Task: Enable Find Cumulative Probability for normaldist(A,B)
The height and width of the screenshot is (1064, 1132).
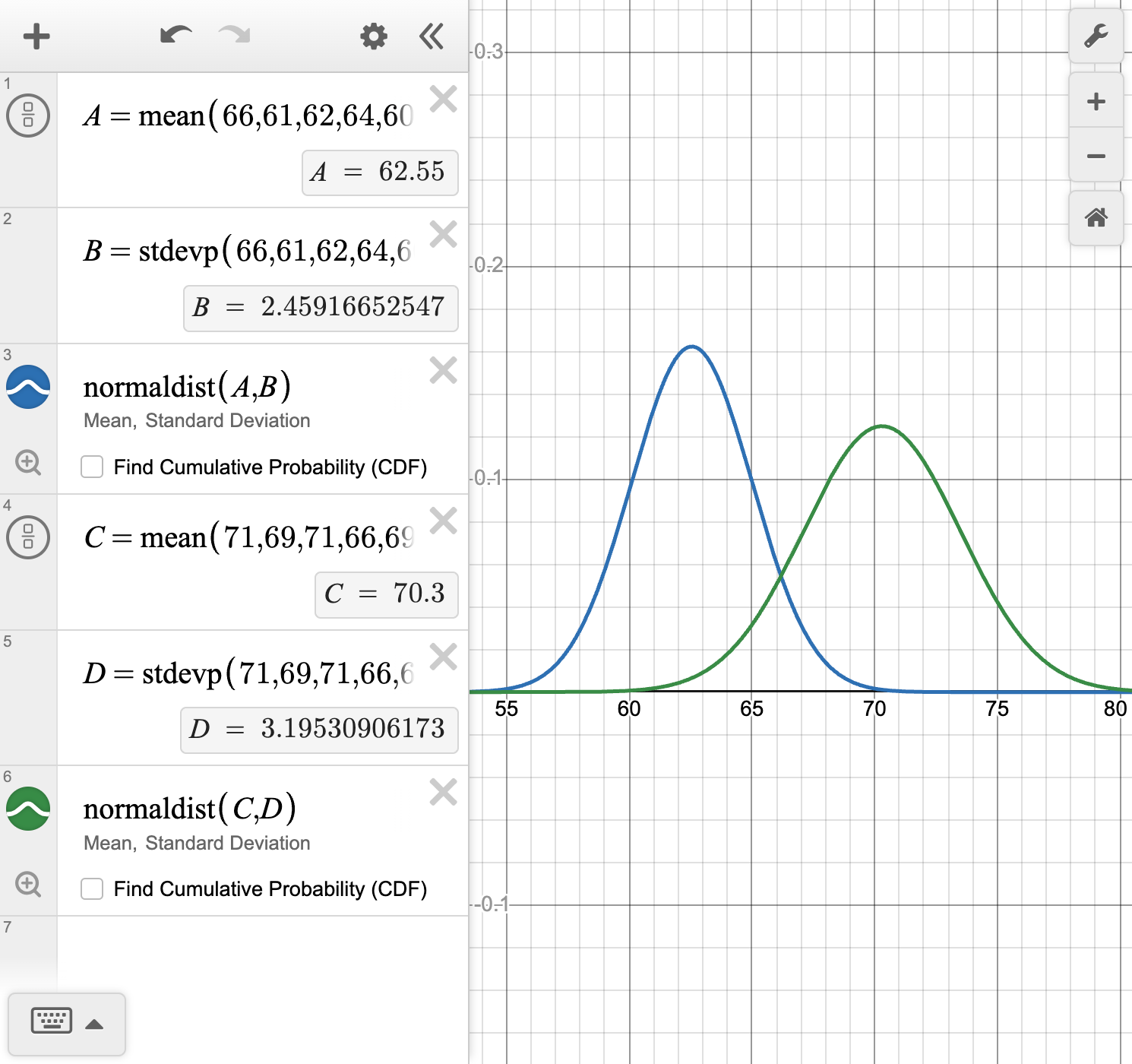Action: (91, 467)
